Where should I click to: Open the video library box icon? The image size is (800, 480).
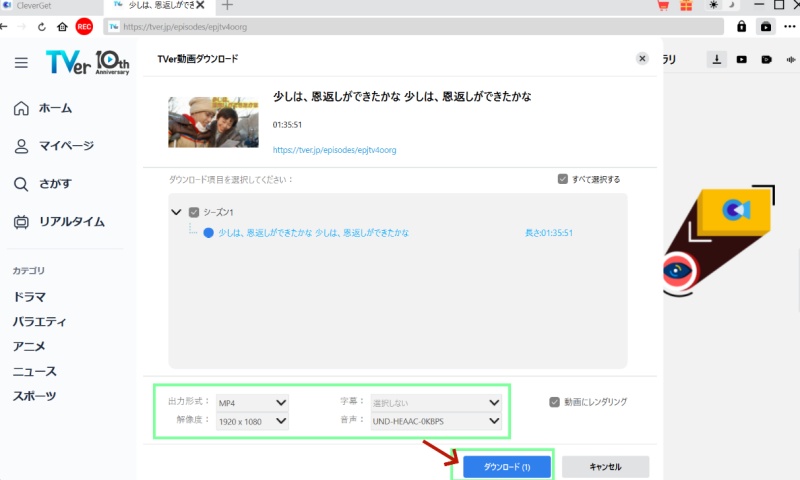pyautogui.click(x=766, y=27)
